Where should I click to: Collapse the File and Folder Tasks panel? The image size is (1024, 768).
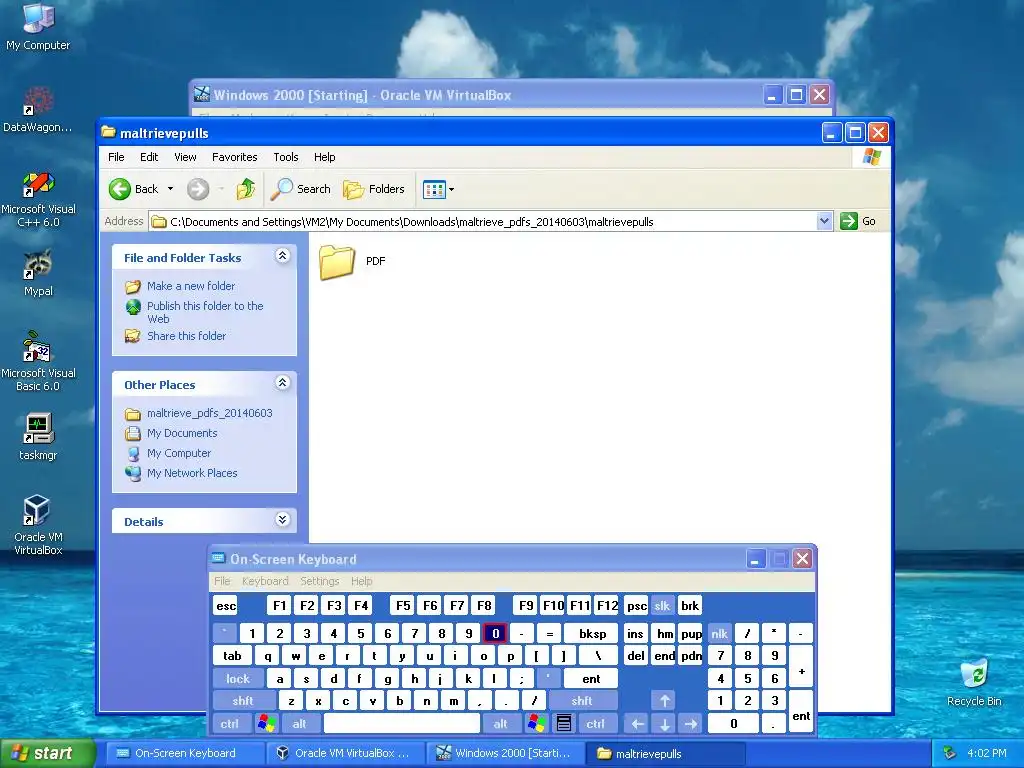282,256
